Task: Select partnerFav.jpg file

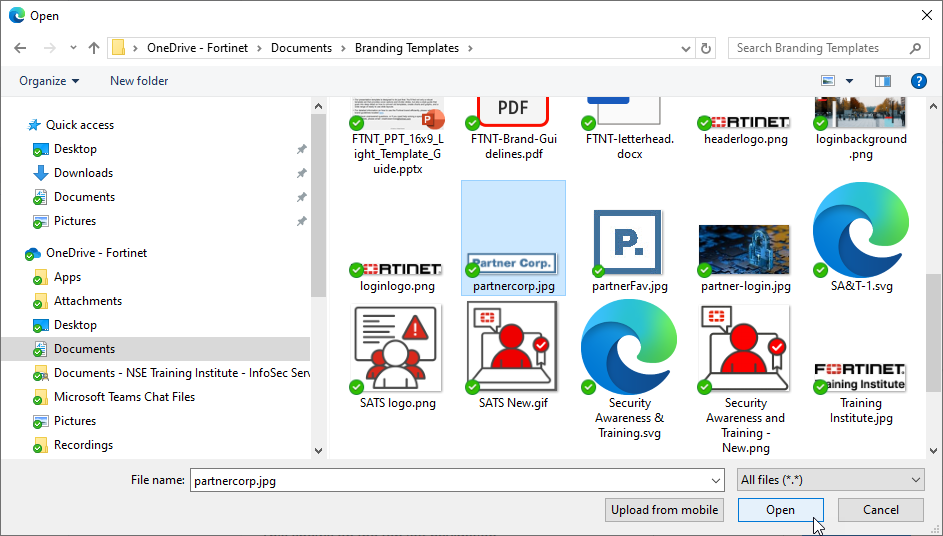Action: point(630,251)
